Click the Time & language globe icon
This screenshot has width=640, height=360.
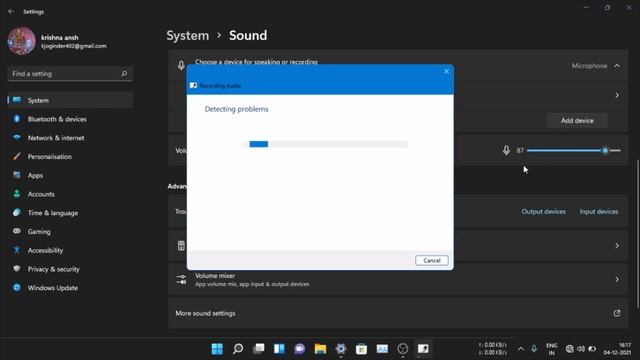17,213
